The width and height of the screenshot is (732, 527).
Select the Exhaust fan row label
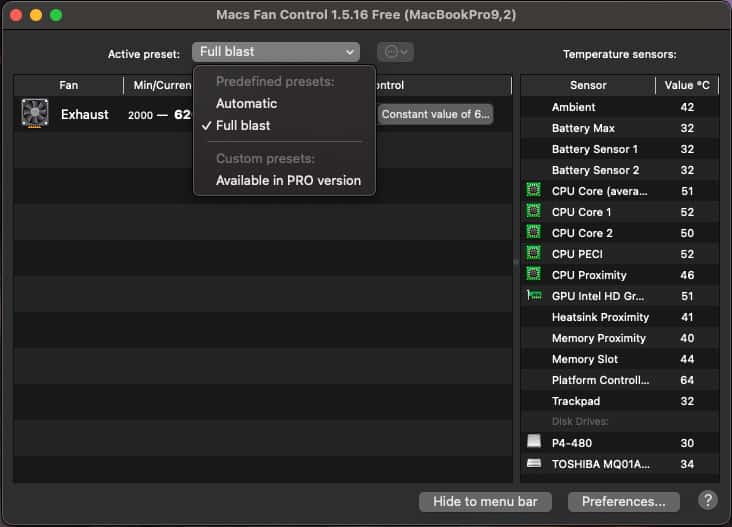[84, 114]
